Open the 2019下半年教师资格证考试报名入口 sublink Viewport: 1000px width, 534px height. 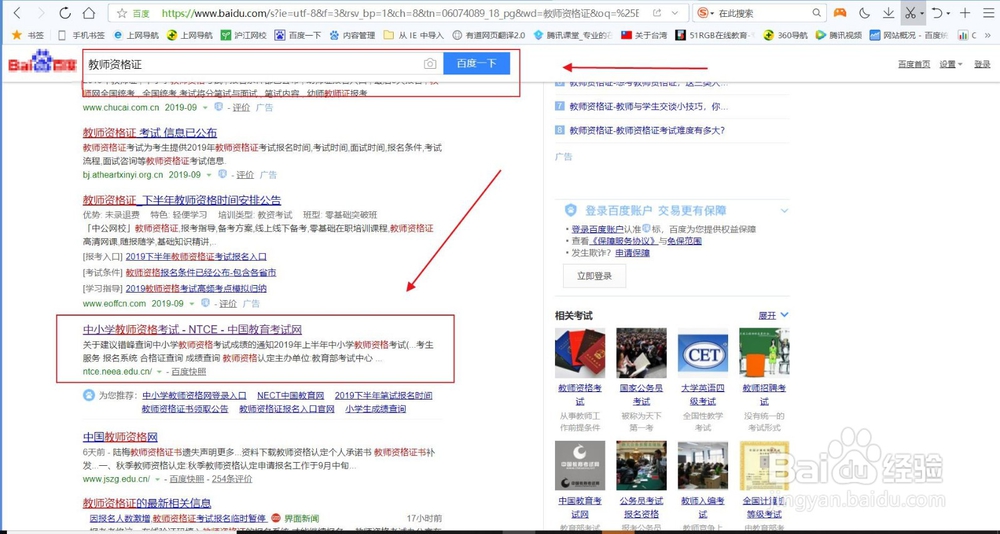click(x=196, y=256)
